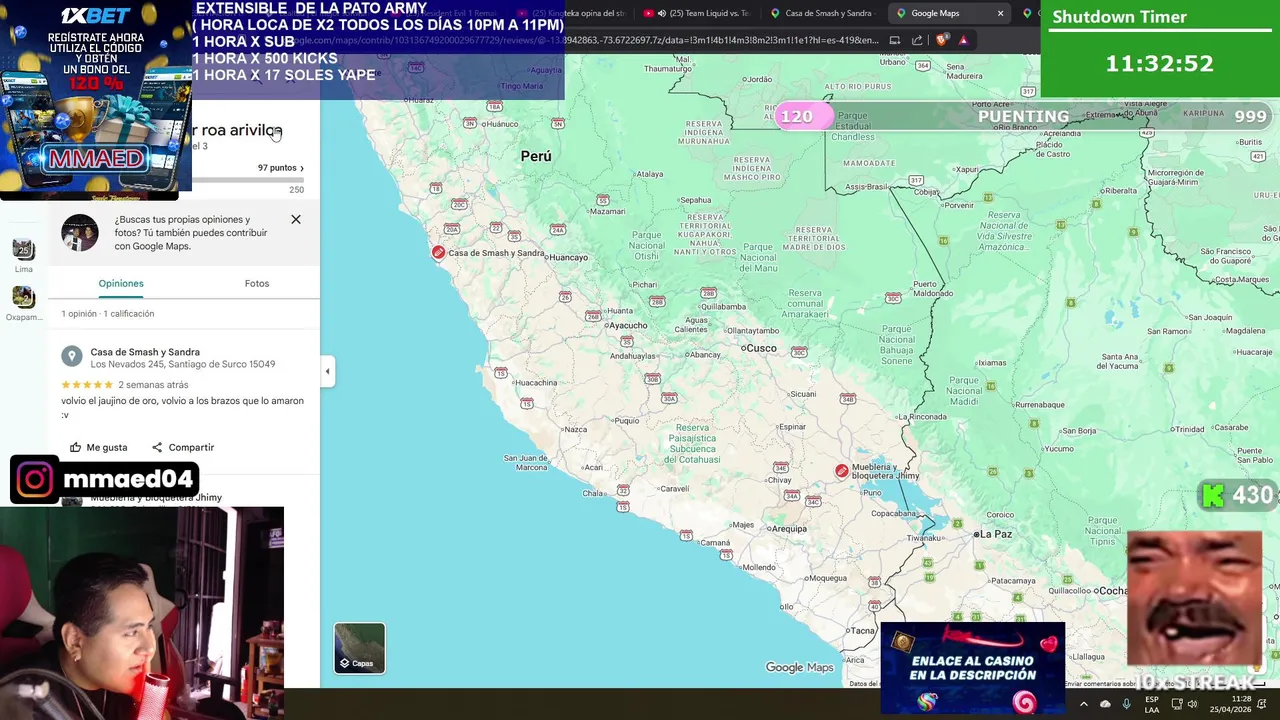Open the Capas layers thumbnail
This screenshot has height=720, width=1280.
(x=359, y=648)
